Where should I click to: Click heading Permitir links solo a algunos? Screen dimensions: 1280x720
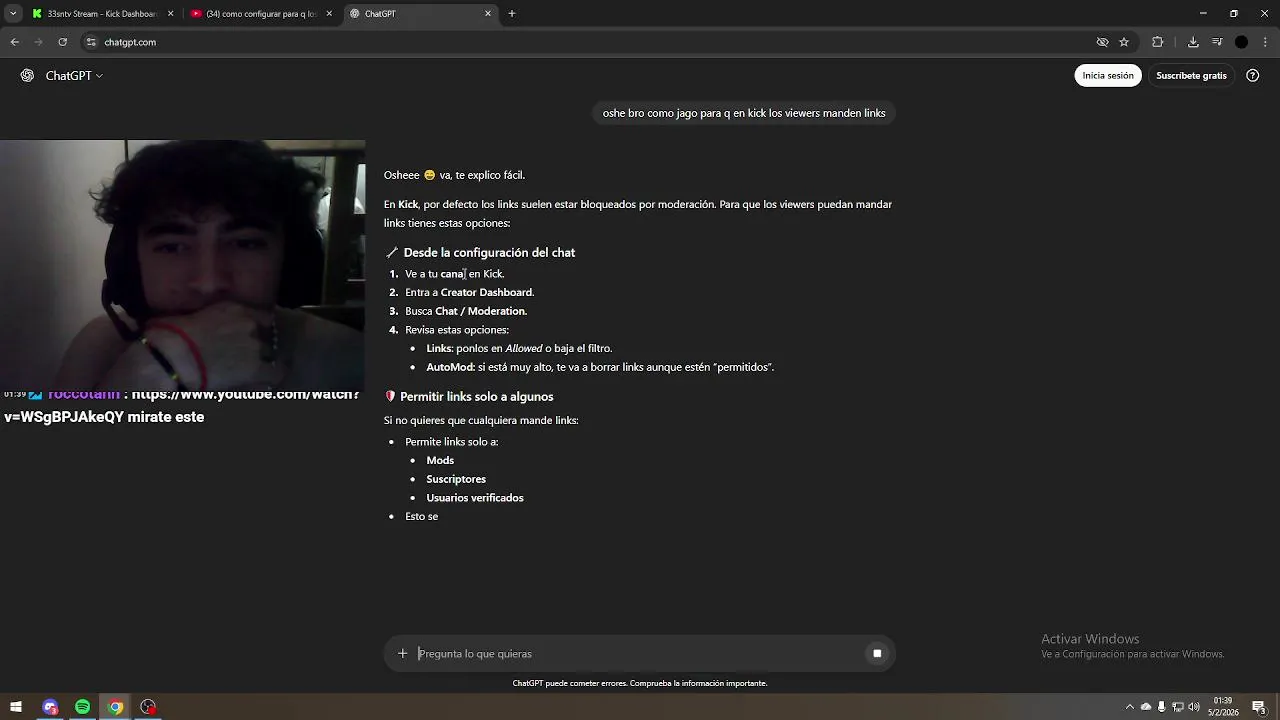click(477, 397)
